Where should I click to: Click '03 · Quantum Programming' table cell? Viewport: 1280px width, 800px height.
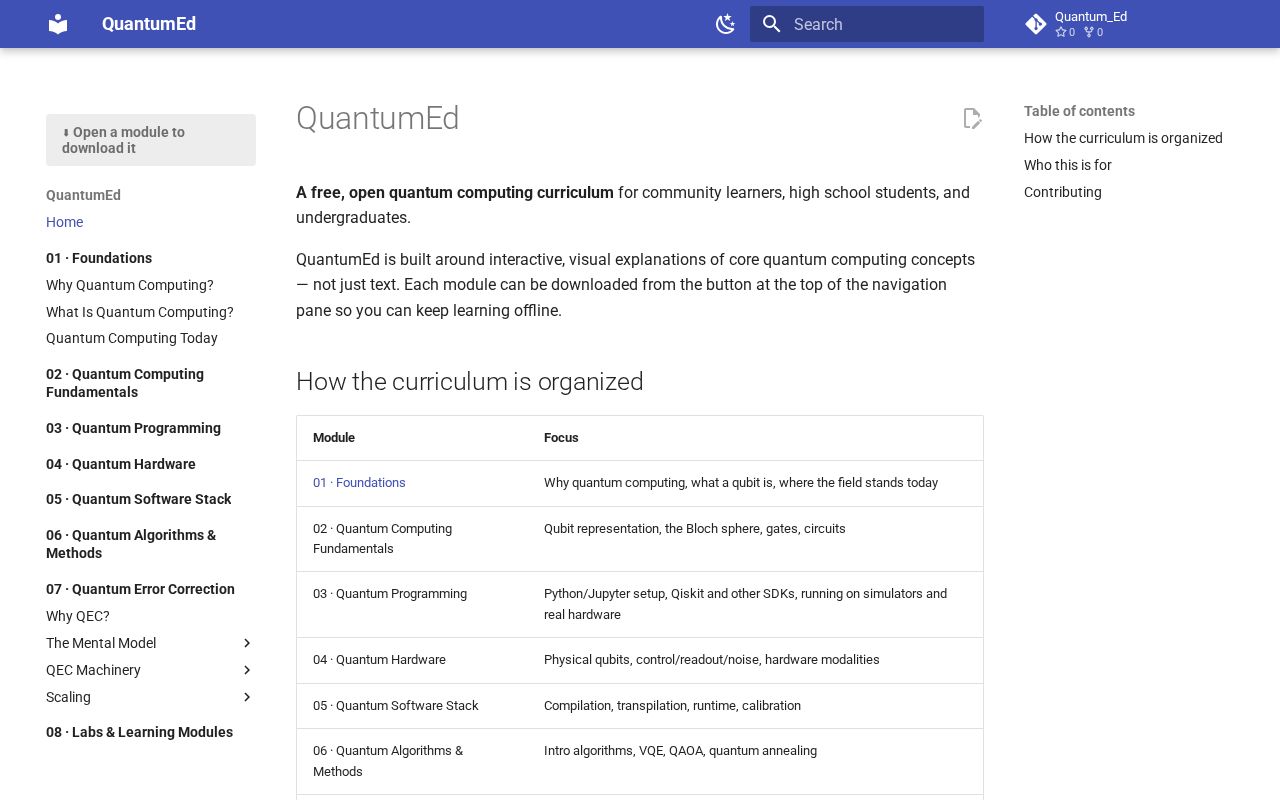(412, 604)
